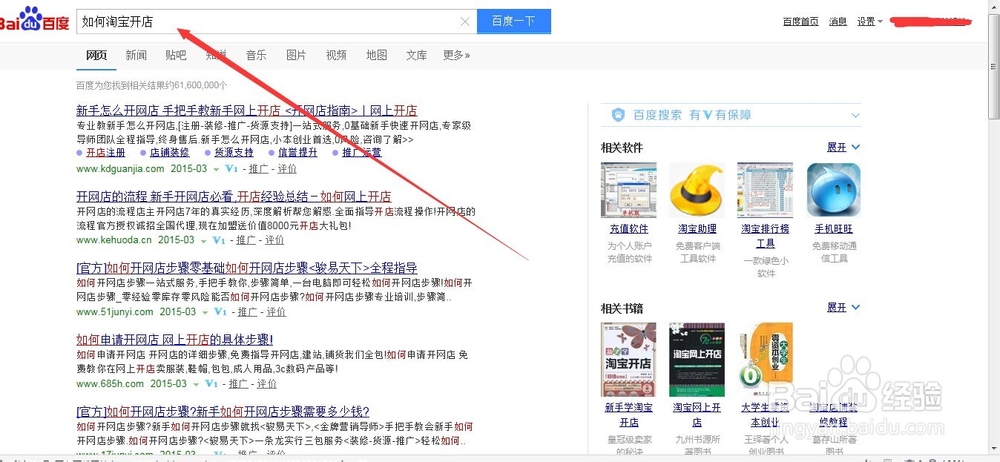The height and width of the screenshot is (462, 1000).
Task: Open 手机旺旺 blue icon
Action: click(x=833, y=190)
